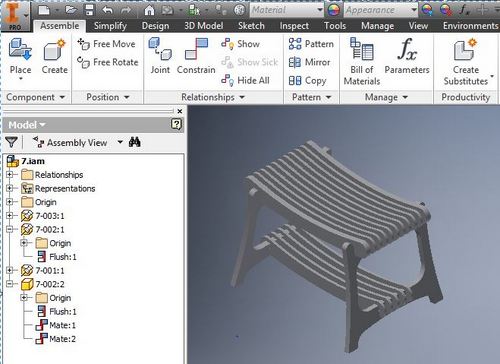This screenshot has height=364, width=500.
Task: Switch to the Tools tab
Action: point(335,26)
